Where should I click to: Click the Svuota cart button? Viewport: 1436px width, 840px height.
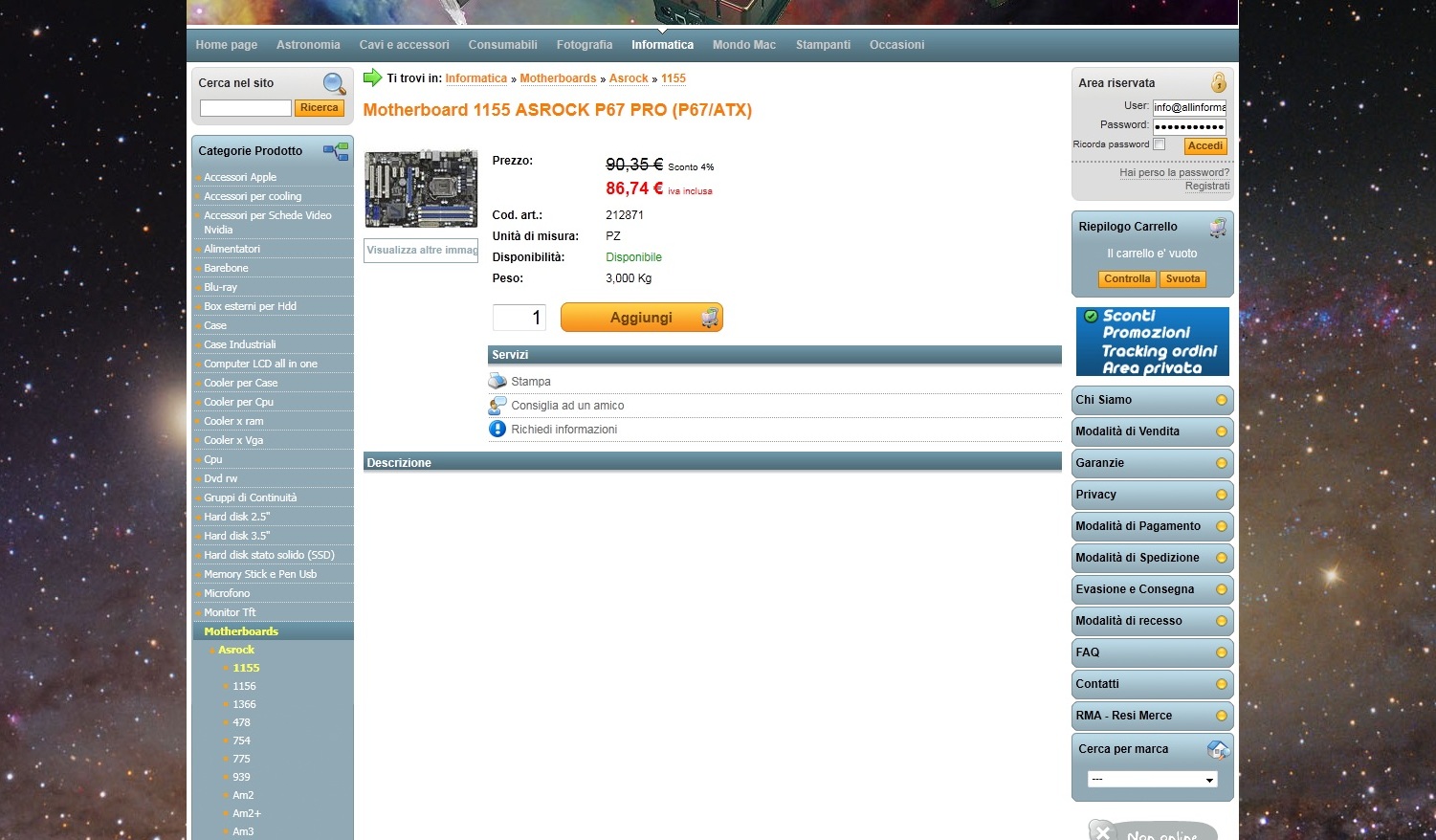point(1182,279)
